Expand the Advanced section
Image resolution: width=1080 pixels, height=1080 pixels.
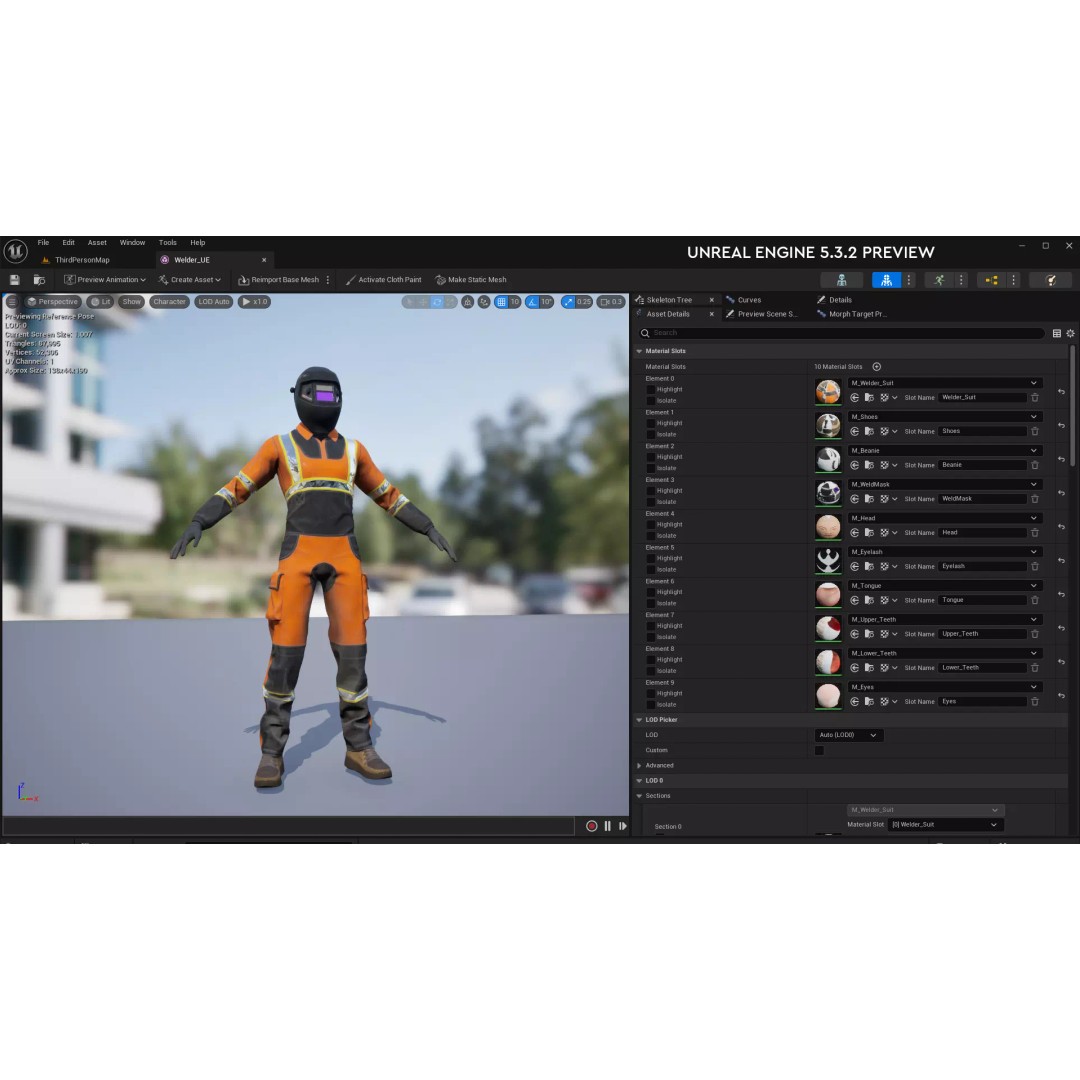(x=639, y=765)
